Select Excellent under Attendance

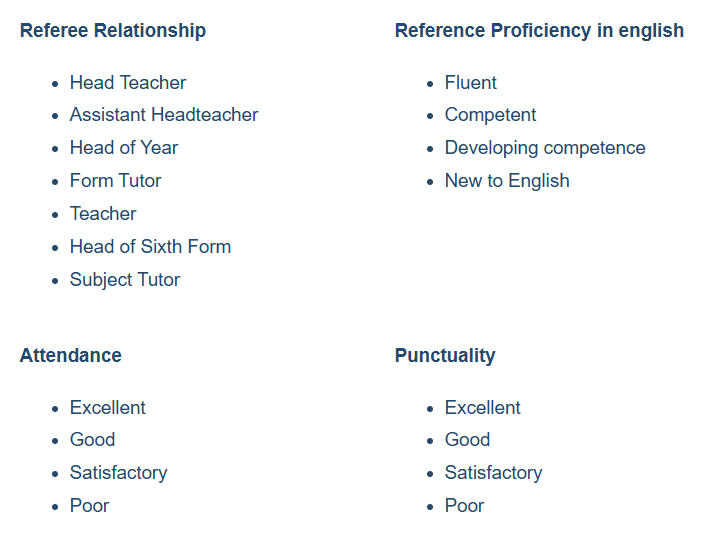(108, 407)
